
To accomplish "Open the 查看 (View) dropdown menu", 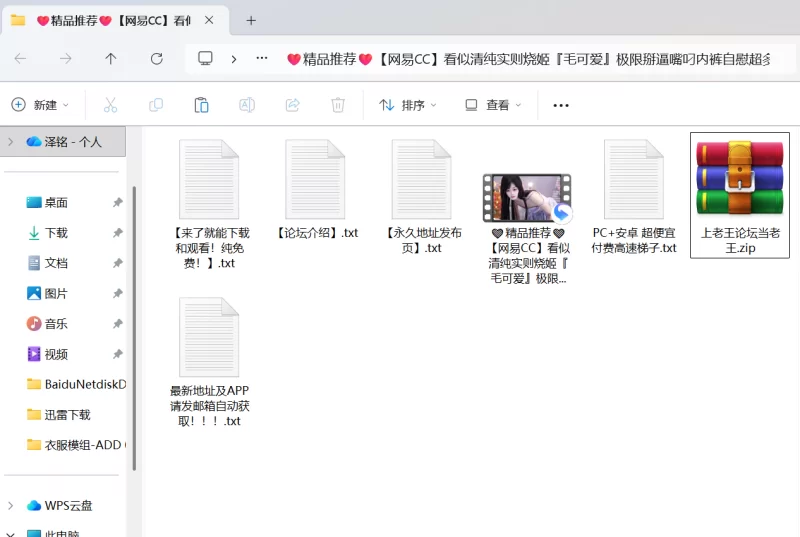I will (x=493, y=105).
